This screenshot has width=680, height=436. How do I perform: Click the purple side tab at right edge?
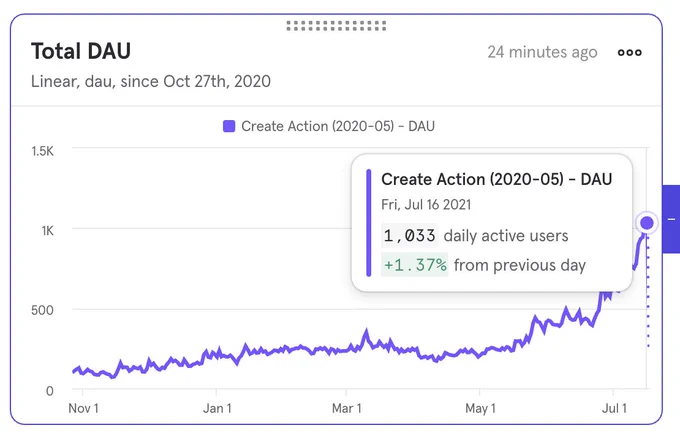click(671, 219)
